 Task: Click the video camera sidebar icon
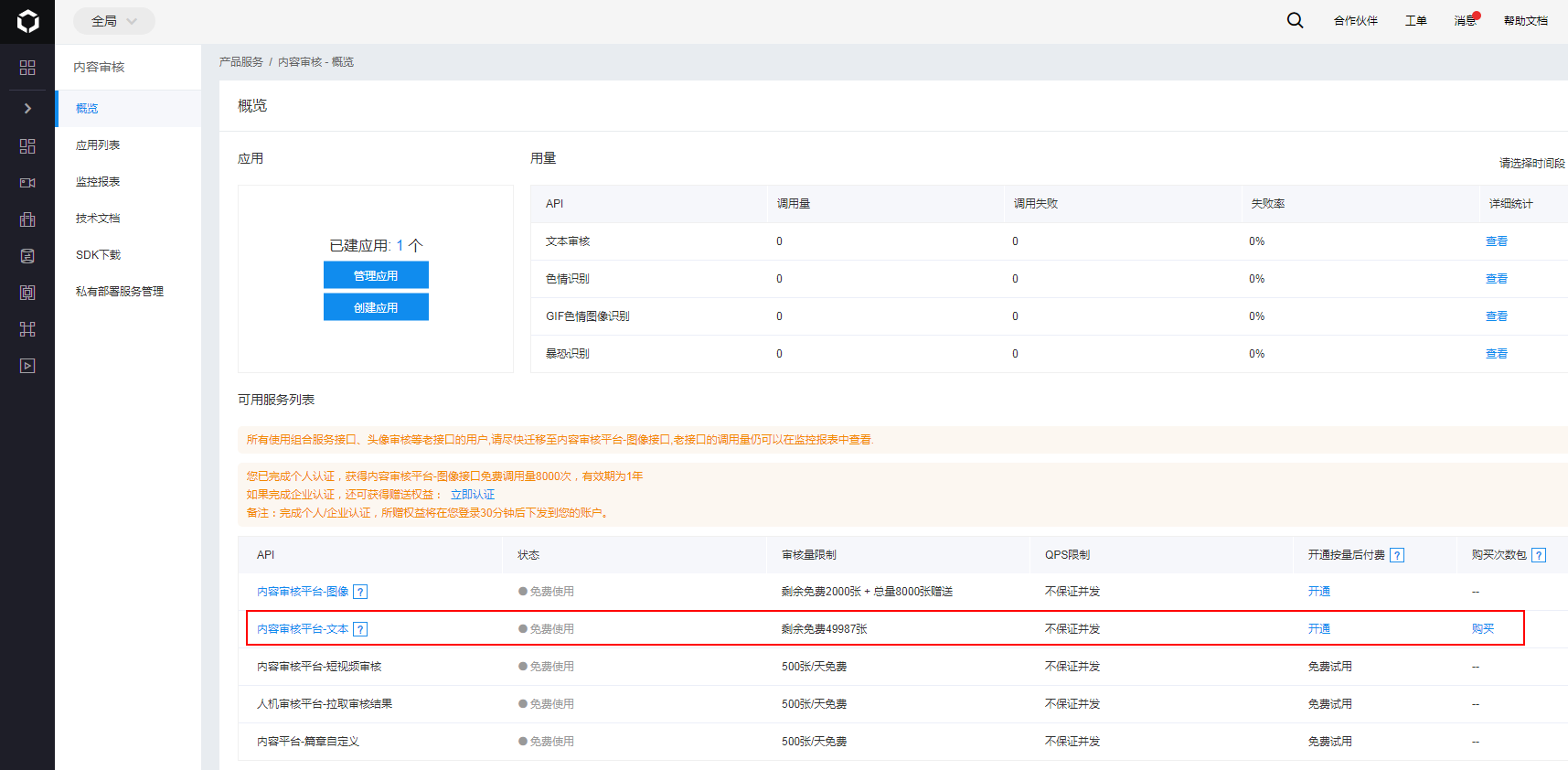tap(27, 183)
